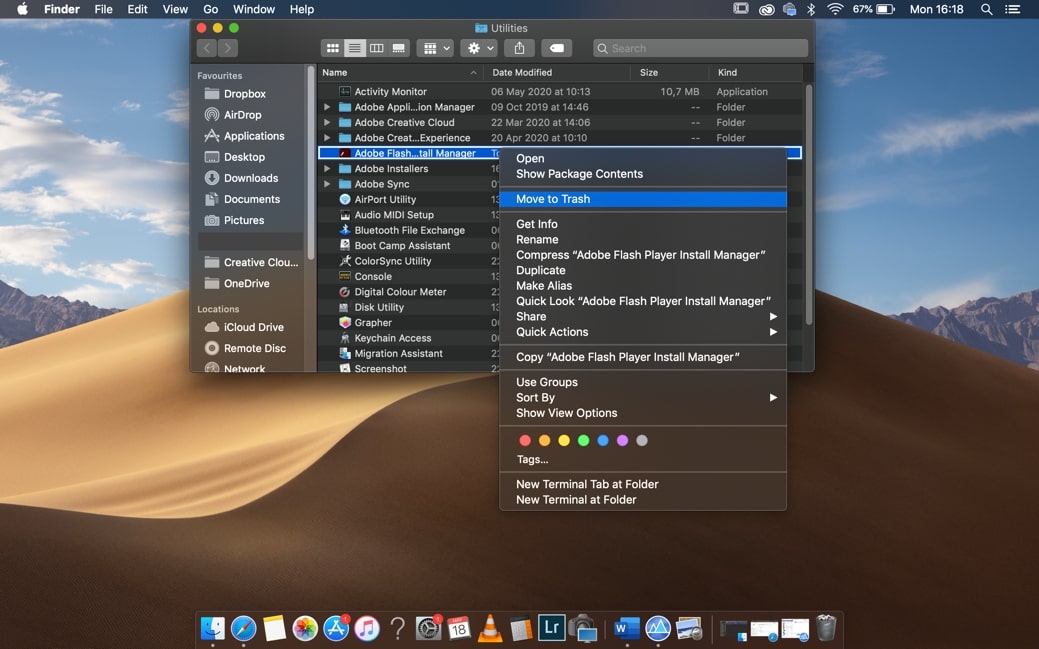
Task: Sort the list by Date Modified header
Action: click(x=558, y=73)
